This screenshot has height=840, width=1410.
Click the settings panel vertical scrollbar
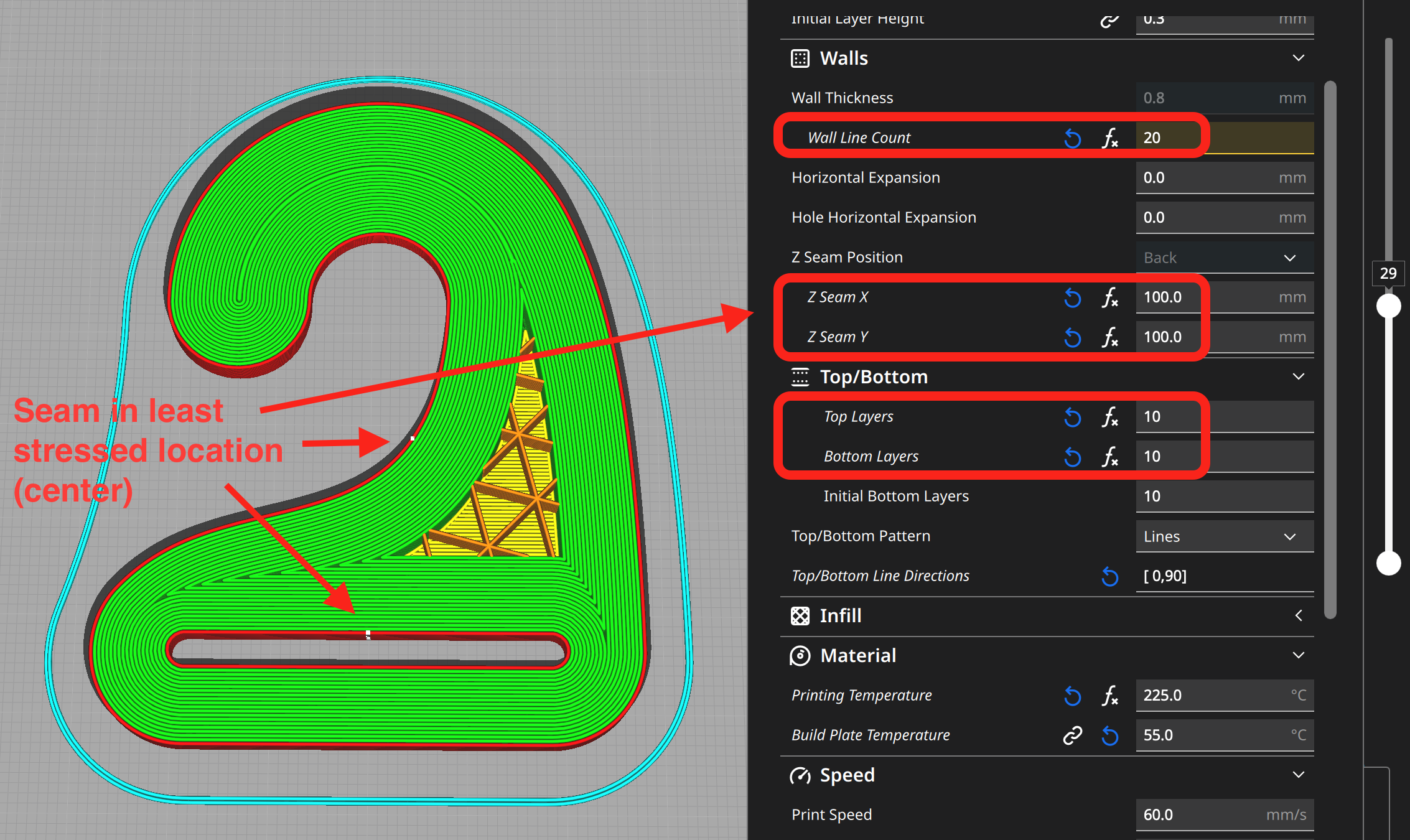(1330, 350)
